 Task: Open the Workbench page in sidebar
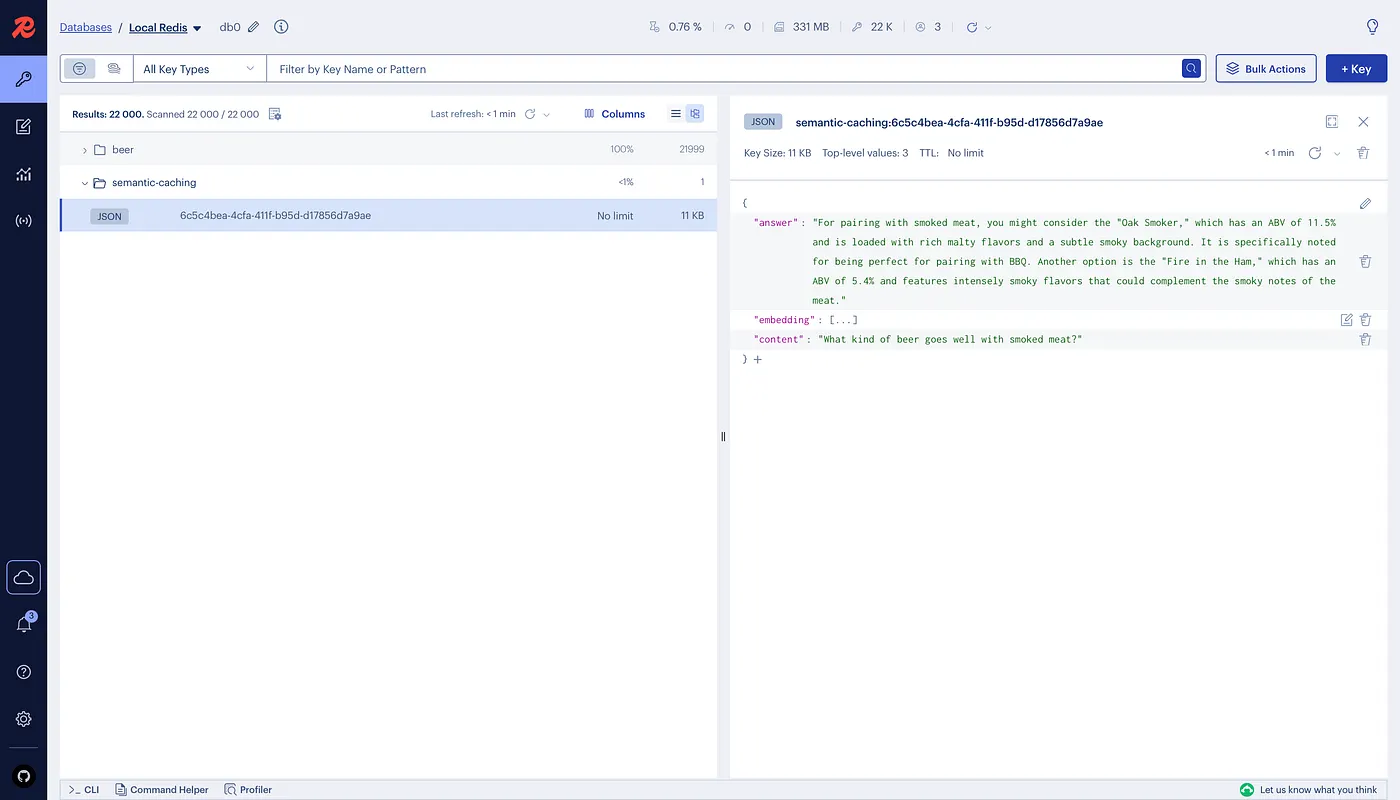tap(23, 126)
